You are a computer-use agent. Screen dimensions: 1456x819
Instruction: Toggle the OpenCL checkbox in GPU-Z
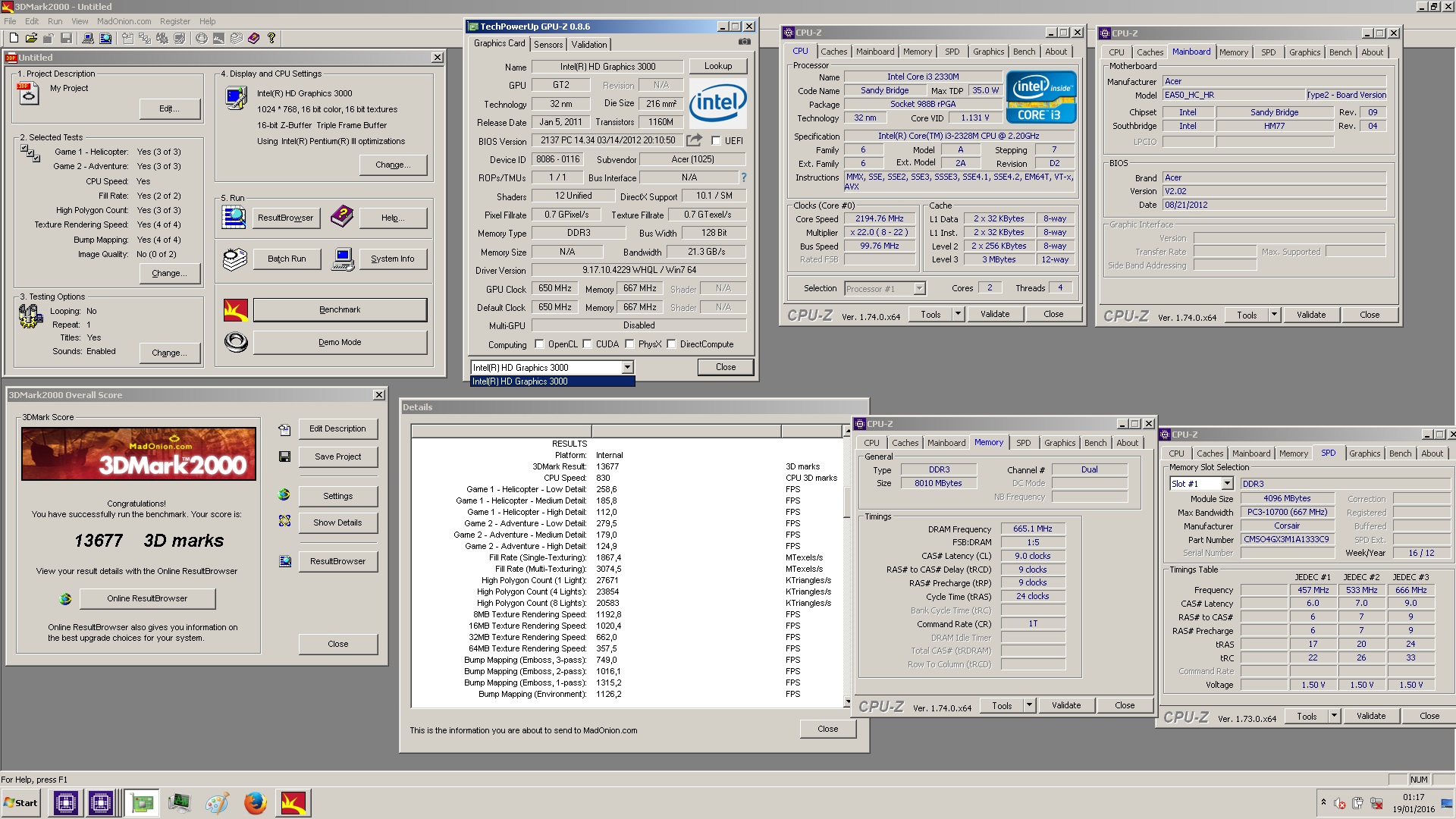[539, 344]
